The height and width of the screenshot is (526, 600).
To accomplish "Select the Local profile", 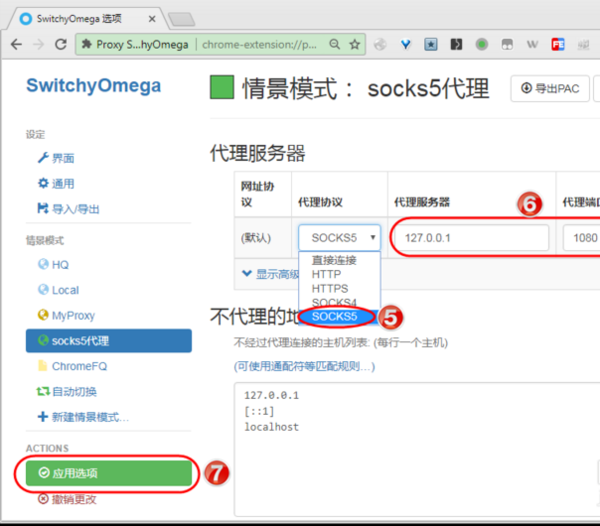I will coord(58,290).
